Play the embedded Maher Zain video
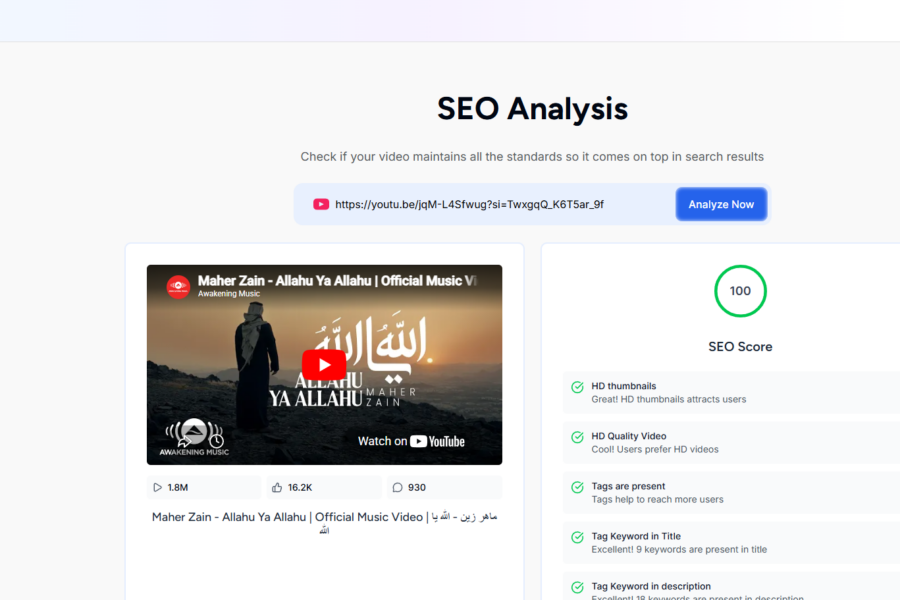900x600 pixels. coord(324,365)
